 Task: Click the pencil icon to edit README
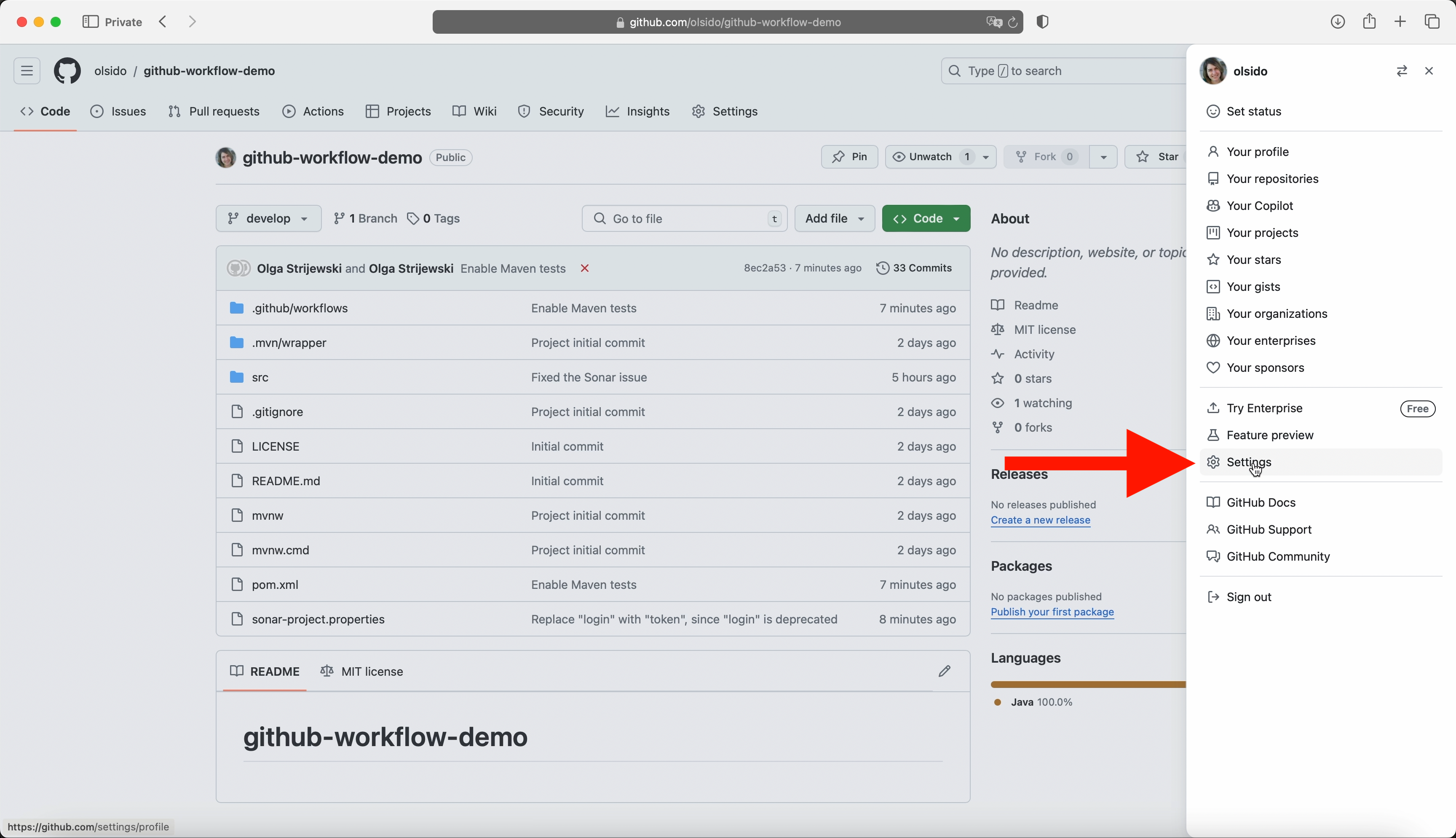[944, 671]
